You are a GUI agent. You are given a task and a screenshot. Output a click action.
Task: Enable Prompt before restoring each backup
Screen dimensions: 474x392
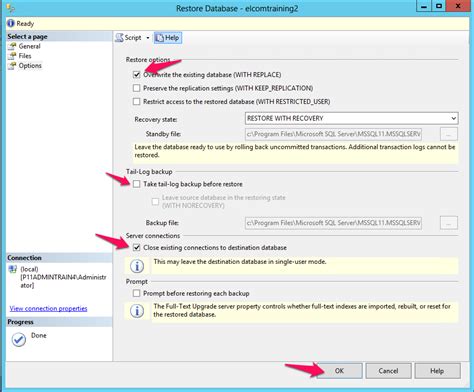(137, 293)
